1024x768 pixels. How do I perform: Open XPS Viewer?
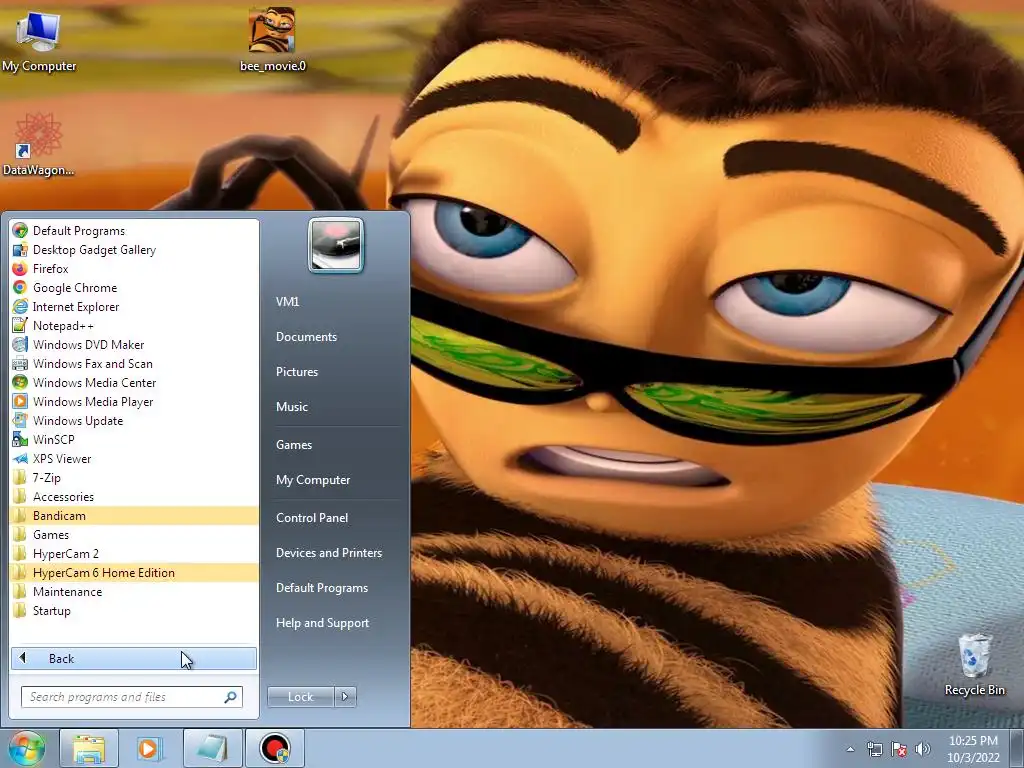[134, 458]
